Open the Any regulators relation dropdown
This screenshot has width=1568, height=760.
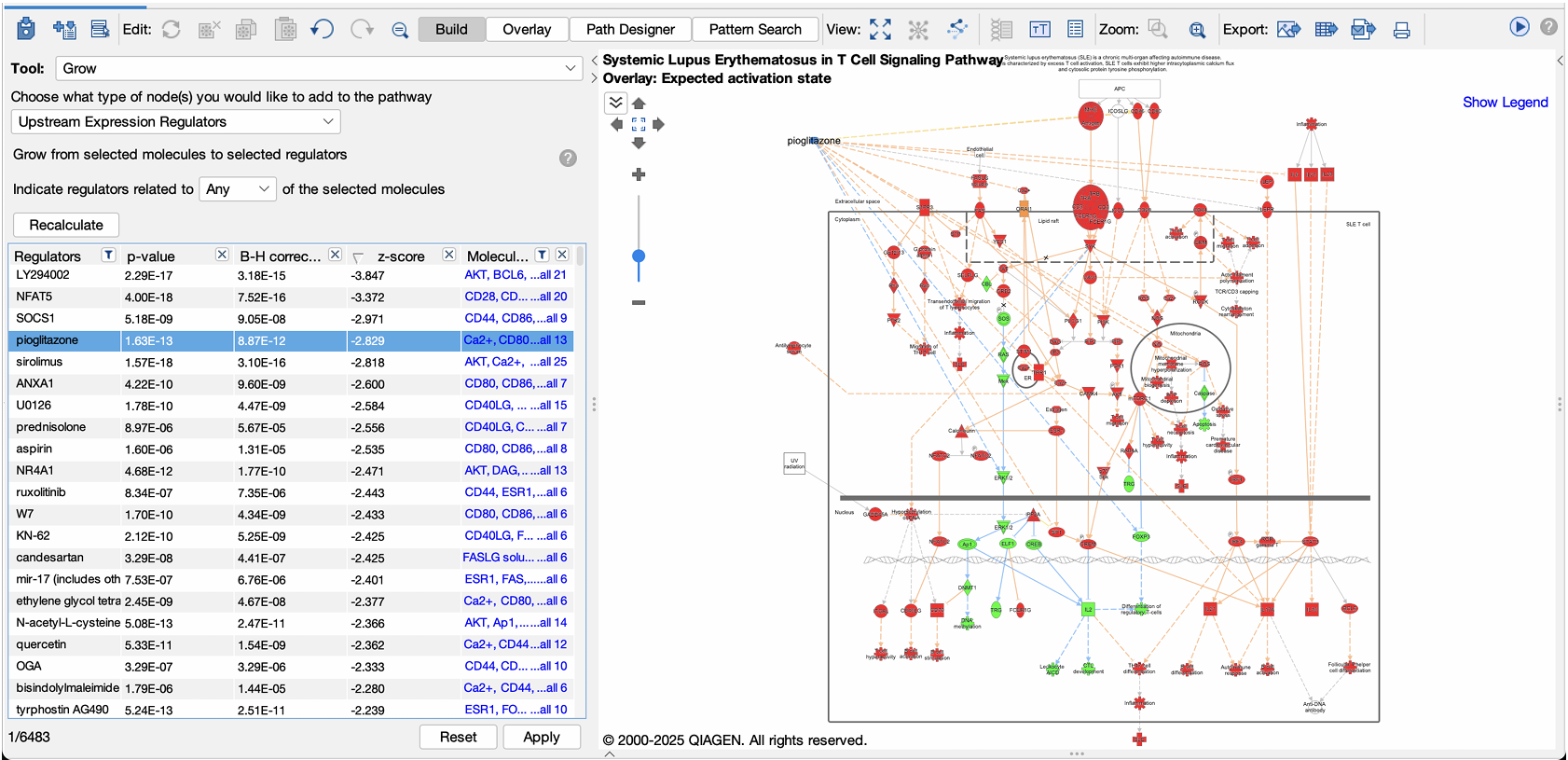[238, 188]
